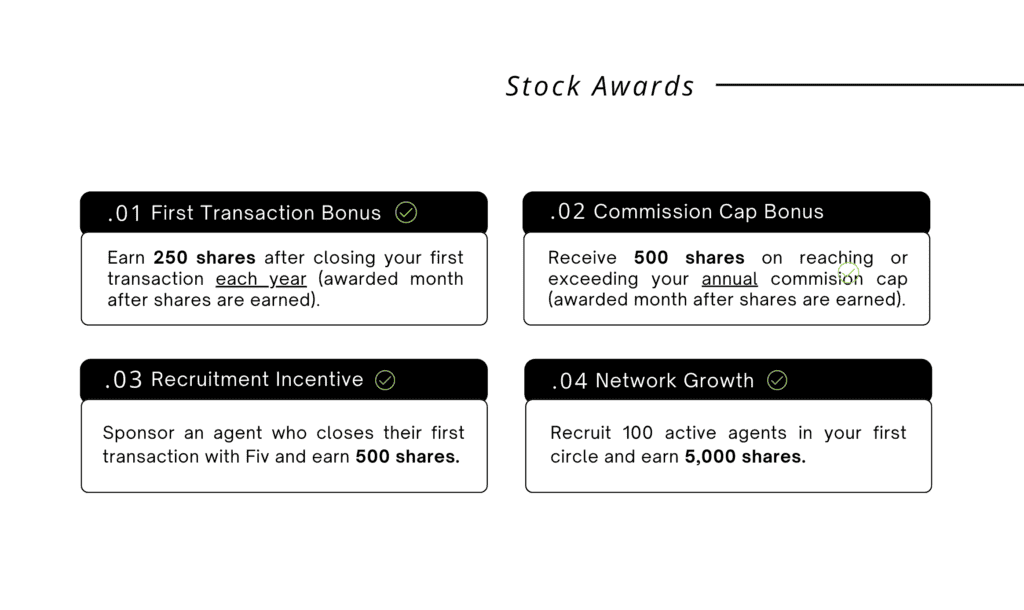Click the checkmark icon beside Recruitment Incentive
This screenshot has height=610, width=1024.
385,380
